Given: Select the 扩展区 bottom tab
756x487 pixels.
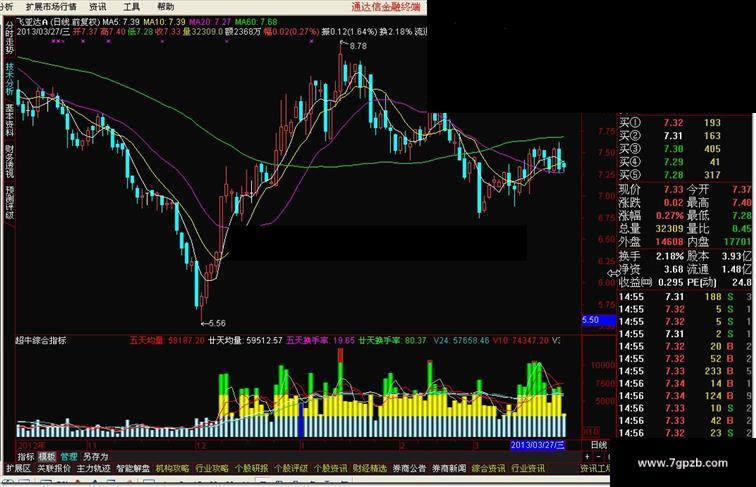Looking at the screenshot, I should (x=18, y=468).
